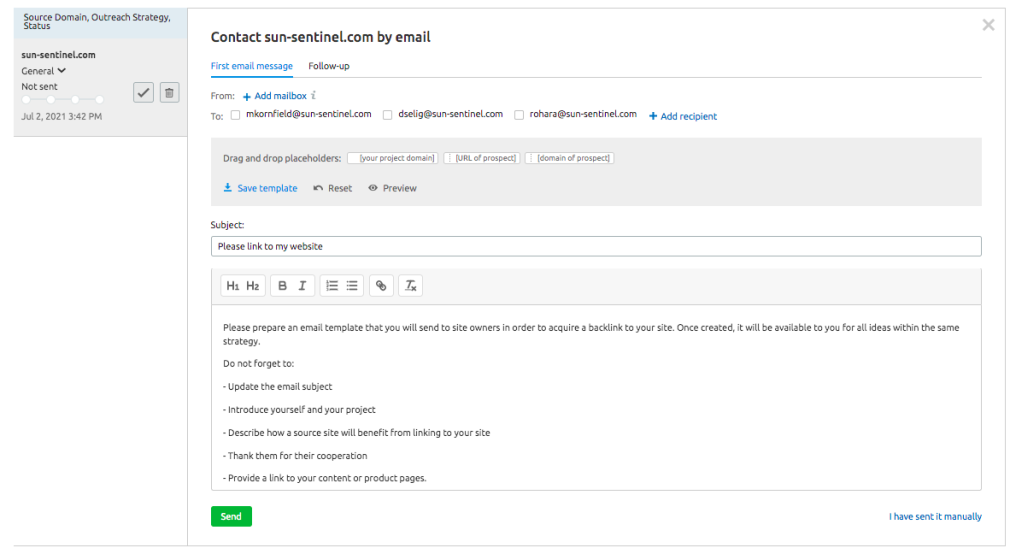
Task: Open the First email message tab
Action: 252,66
